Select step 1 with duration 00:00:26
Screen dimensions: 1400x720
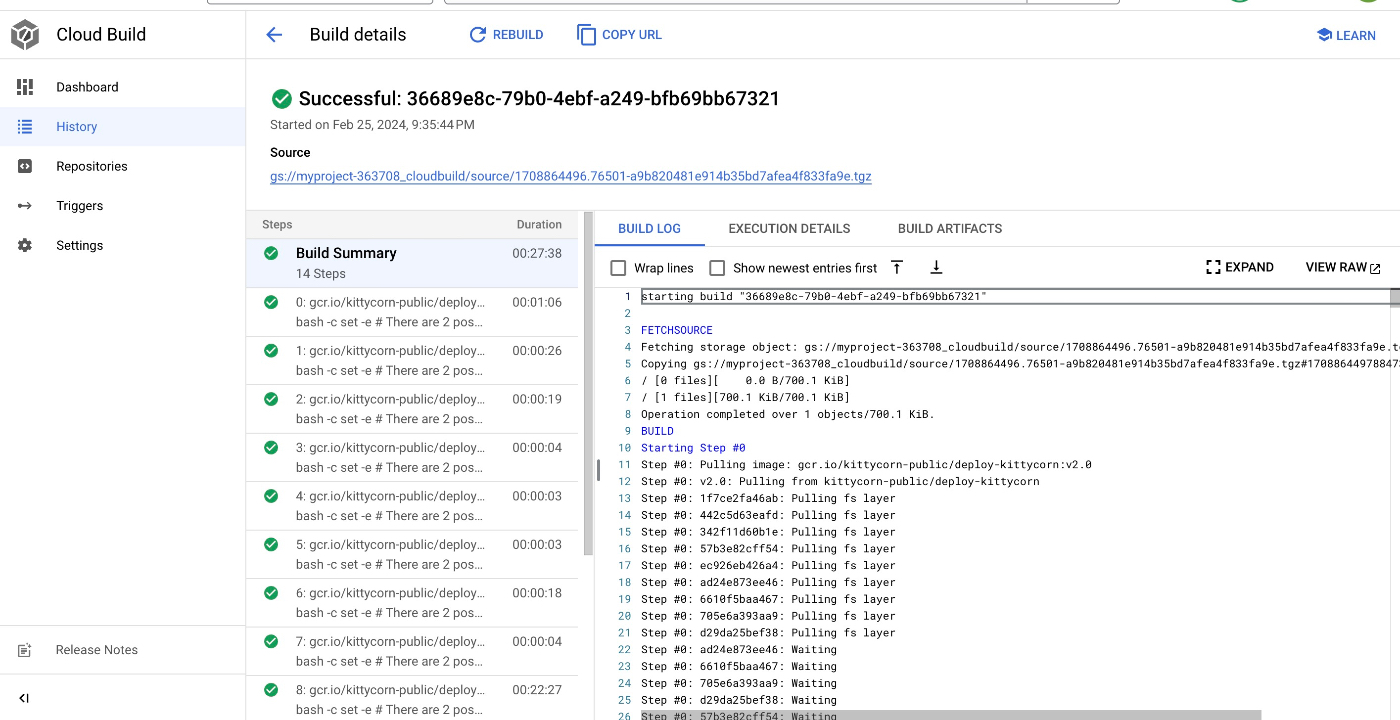pos(412,360)
